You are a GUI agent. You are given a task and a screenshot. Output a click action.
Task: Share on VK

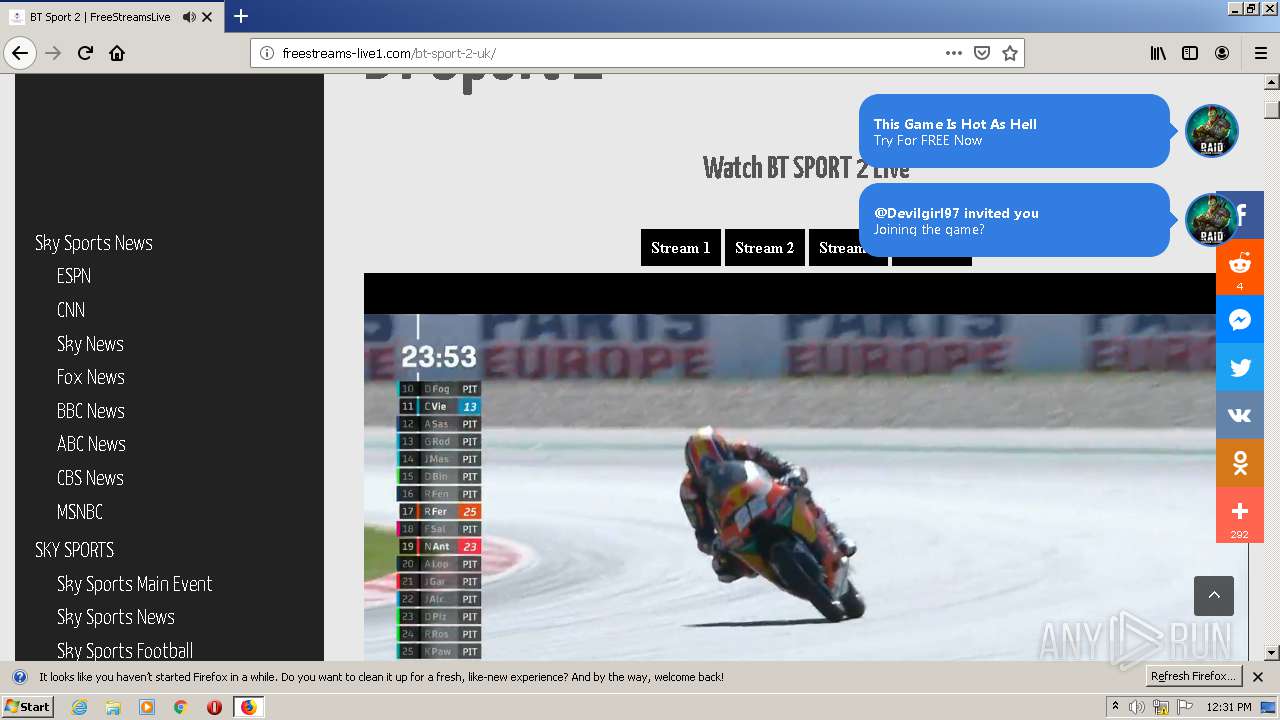tap(1240, 415)
